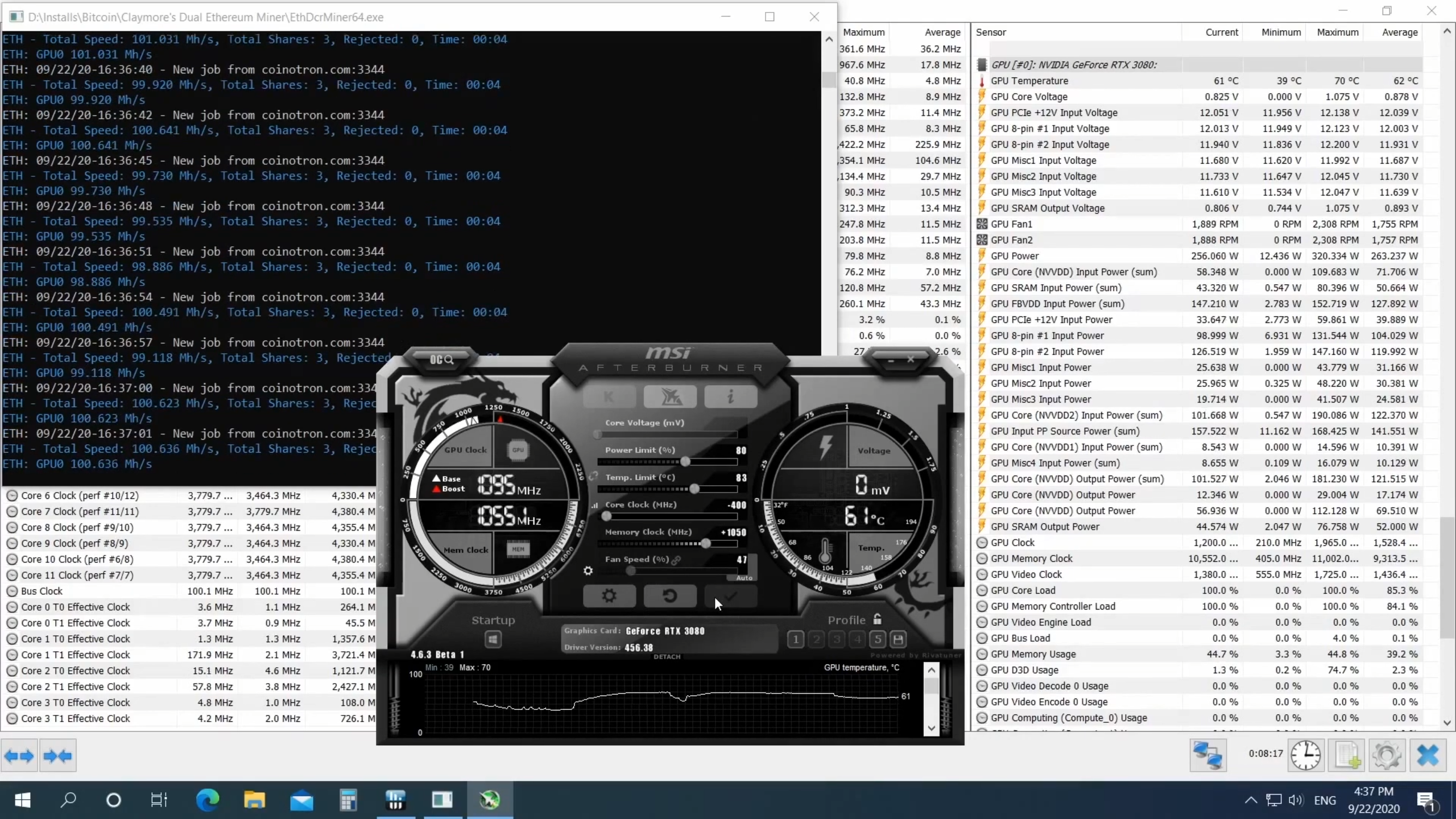Open Afterburner settings gear button
This screenshot has height=819, width=1456.
(x=609, y=595)
